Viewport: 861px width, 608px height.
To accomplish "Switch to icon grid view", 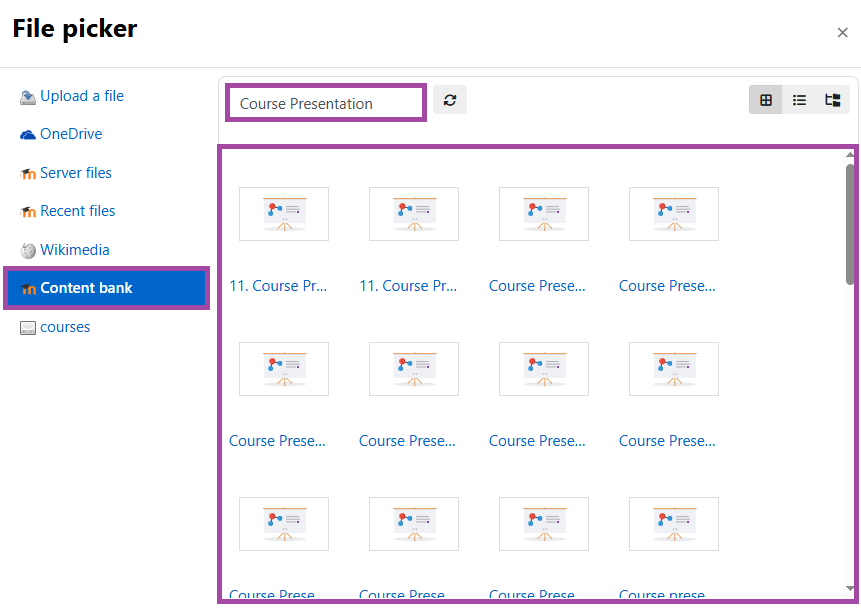I will 765,100.
